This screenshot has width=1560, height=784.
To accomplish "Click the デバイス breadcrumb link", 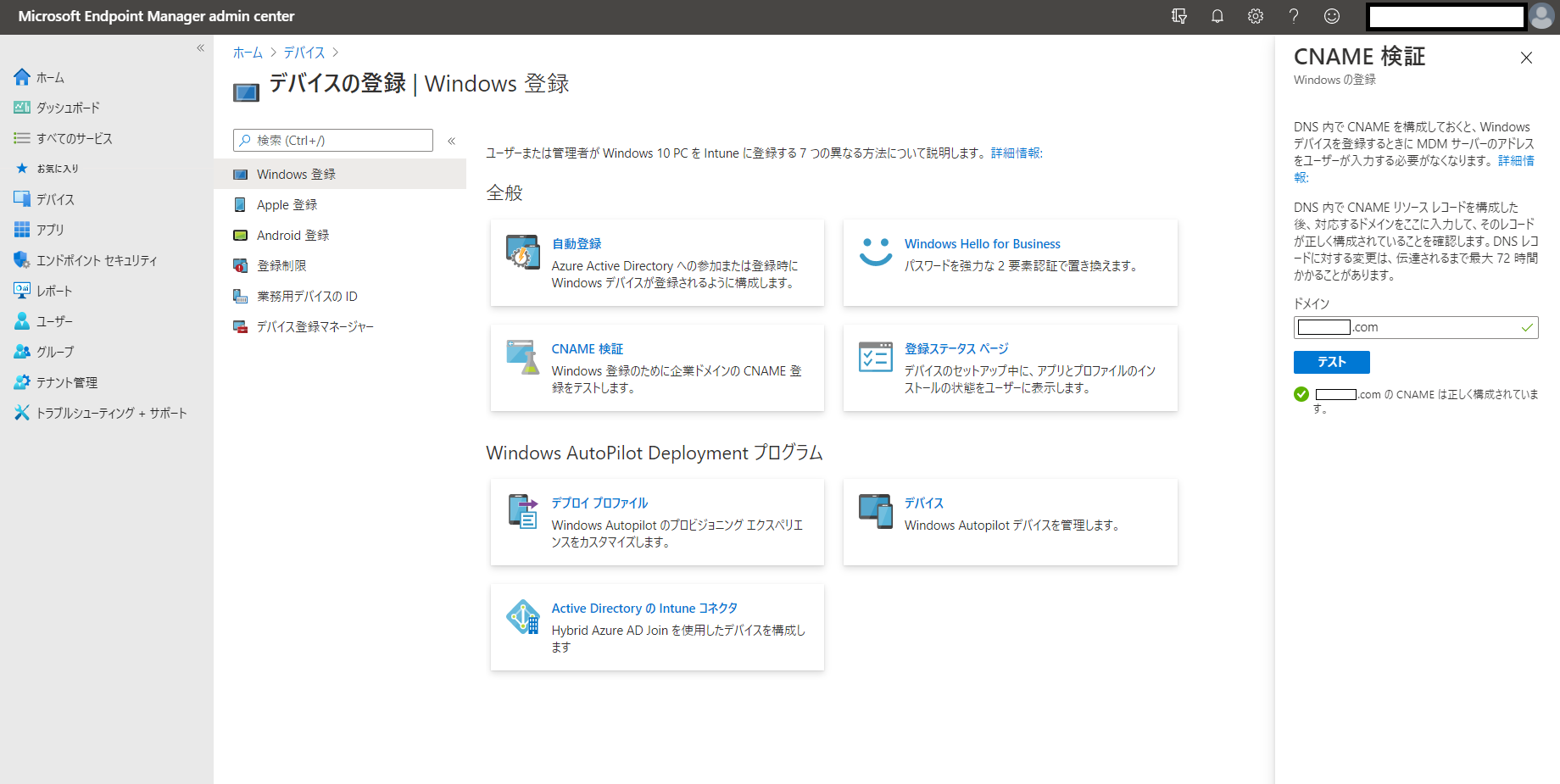I will (304, 53).
